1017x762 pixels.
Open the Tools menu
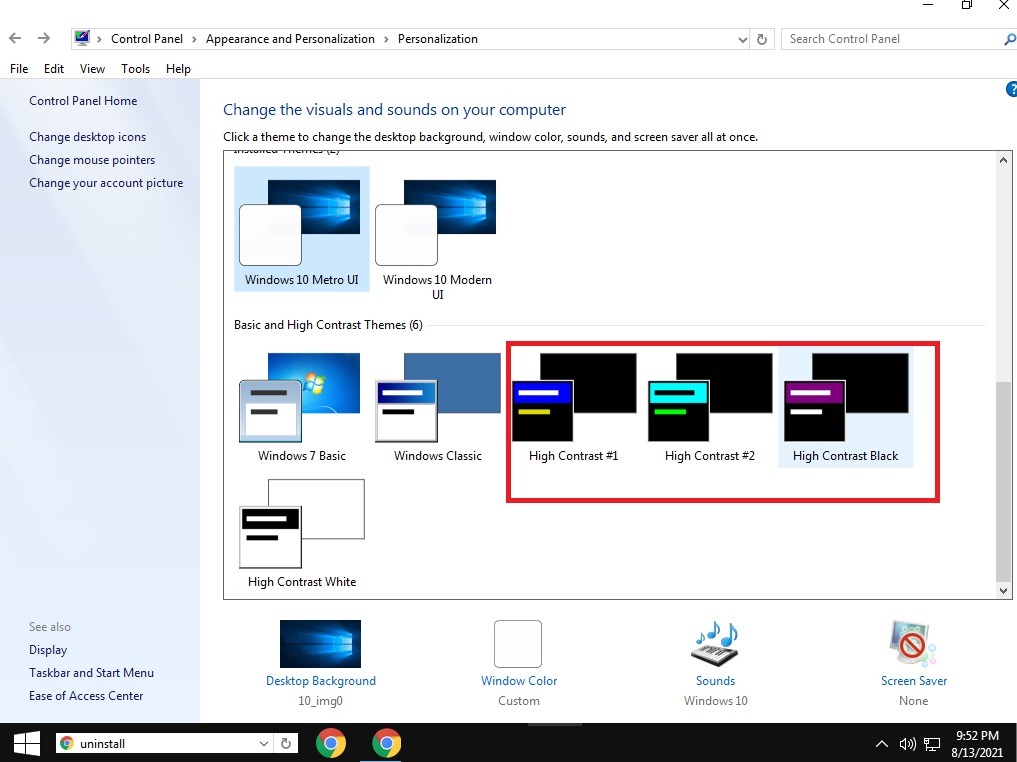(135, 68)
